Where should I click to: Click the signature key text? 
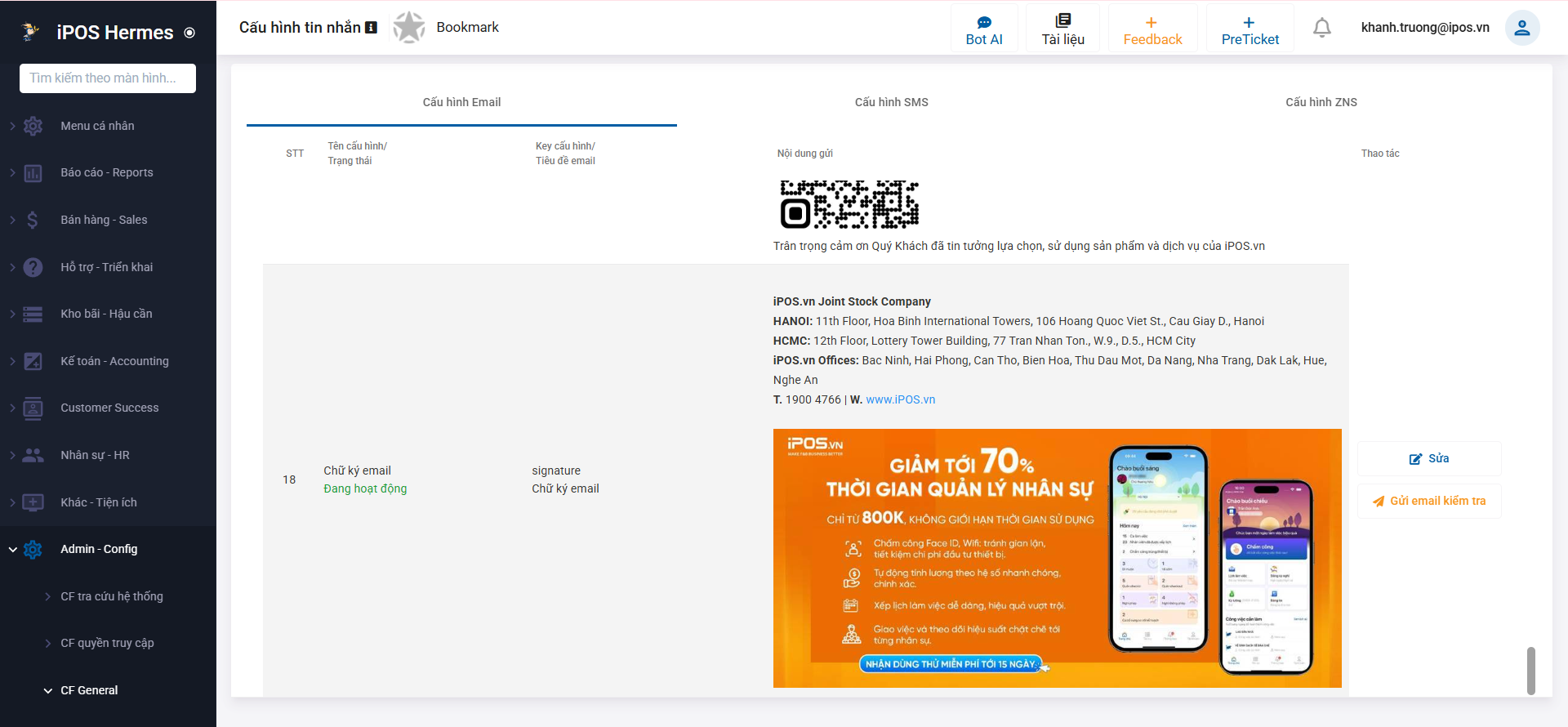click(x=556, y=471)
